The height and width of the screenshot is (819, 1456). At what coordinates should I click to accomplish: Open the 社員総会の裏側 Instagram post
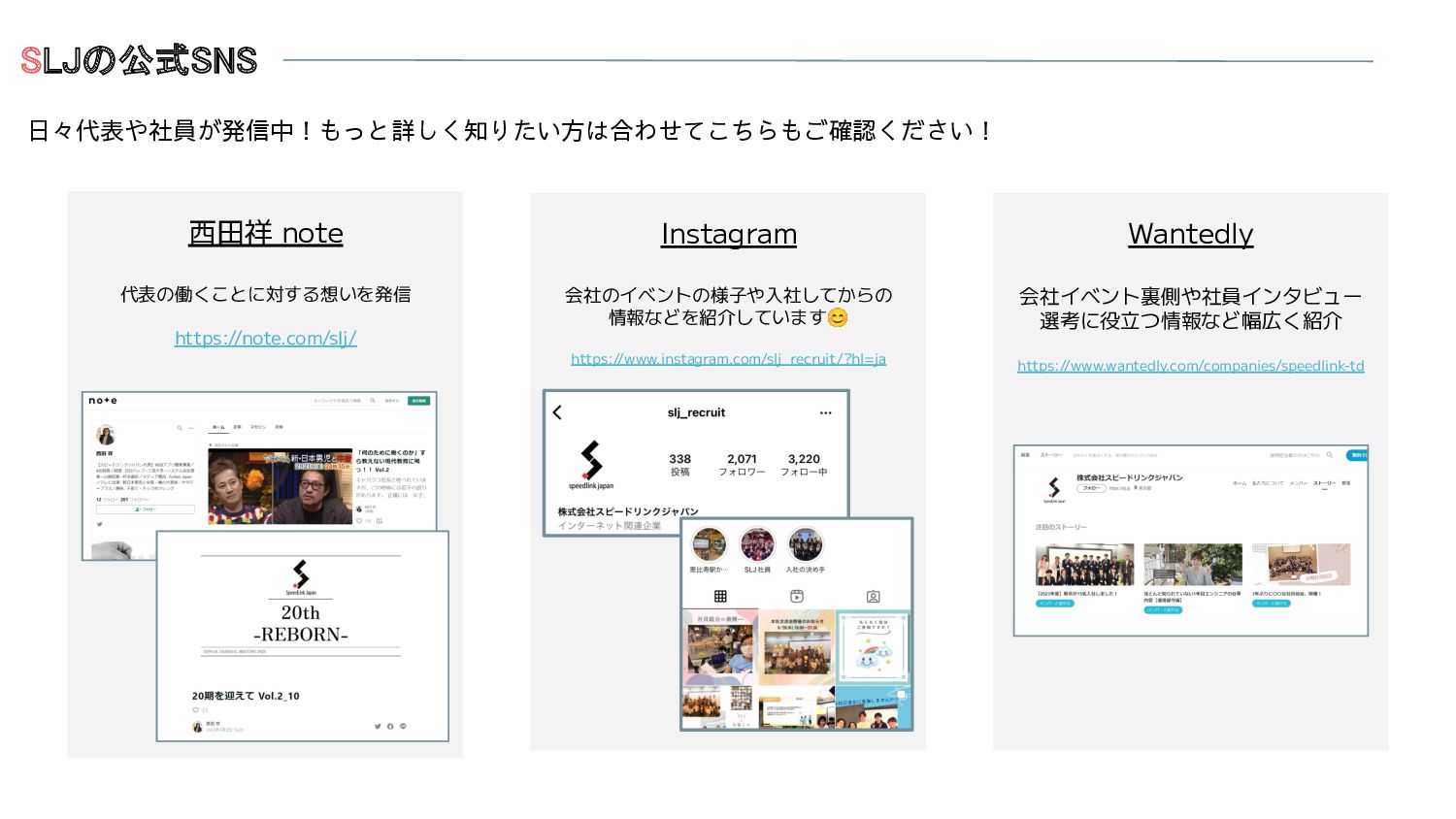[720, 647]
